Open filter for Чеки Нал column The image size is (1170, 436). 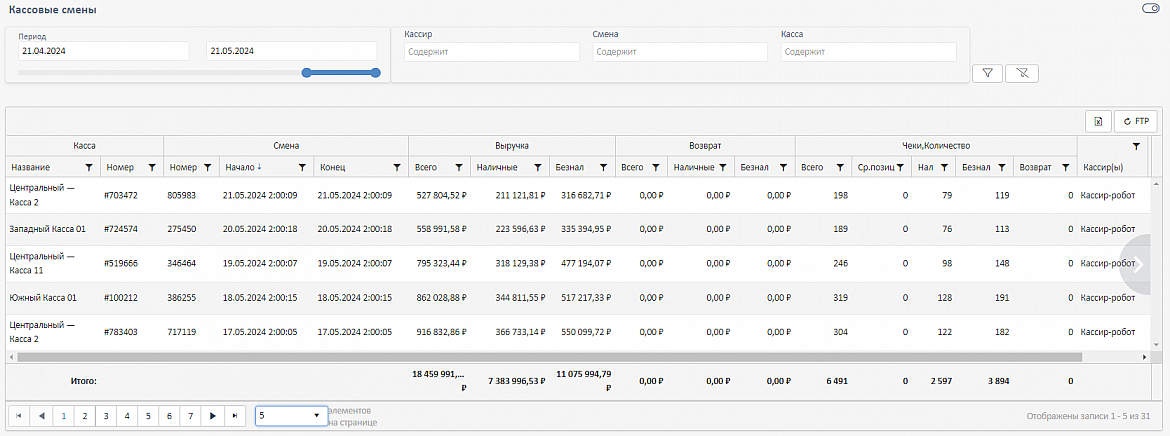point(944,168)
